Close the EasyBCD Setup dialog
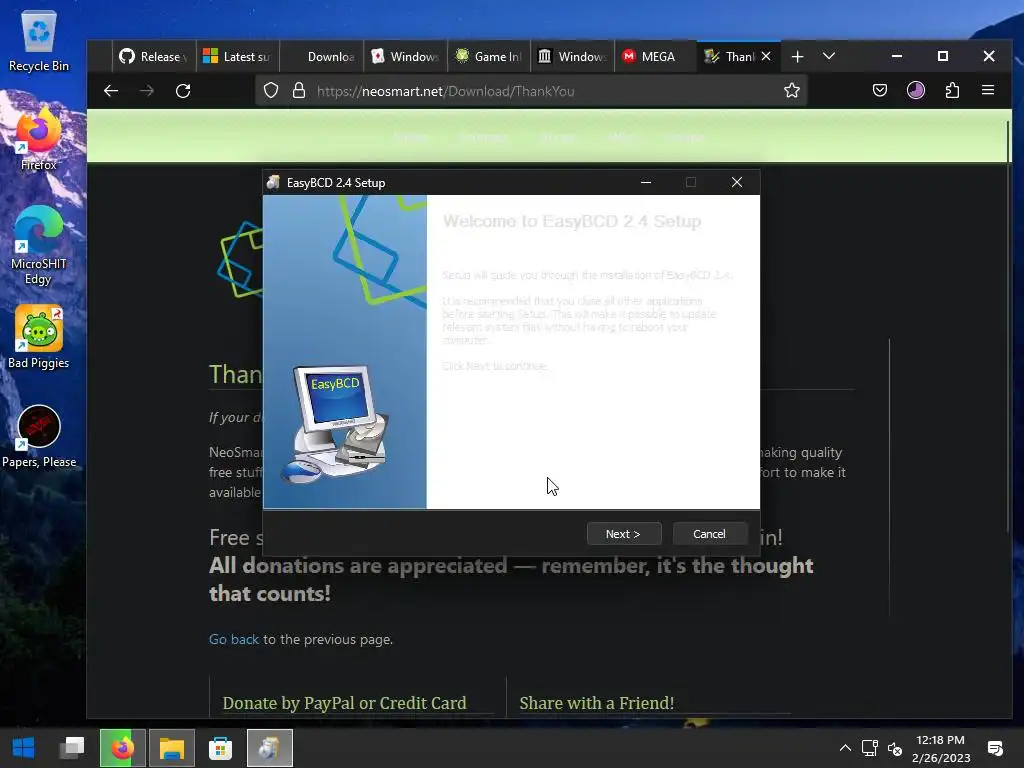 [737, 182]
